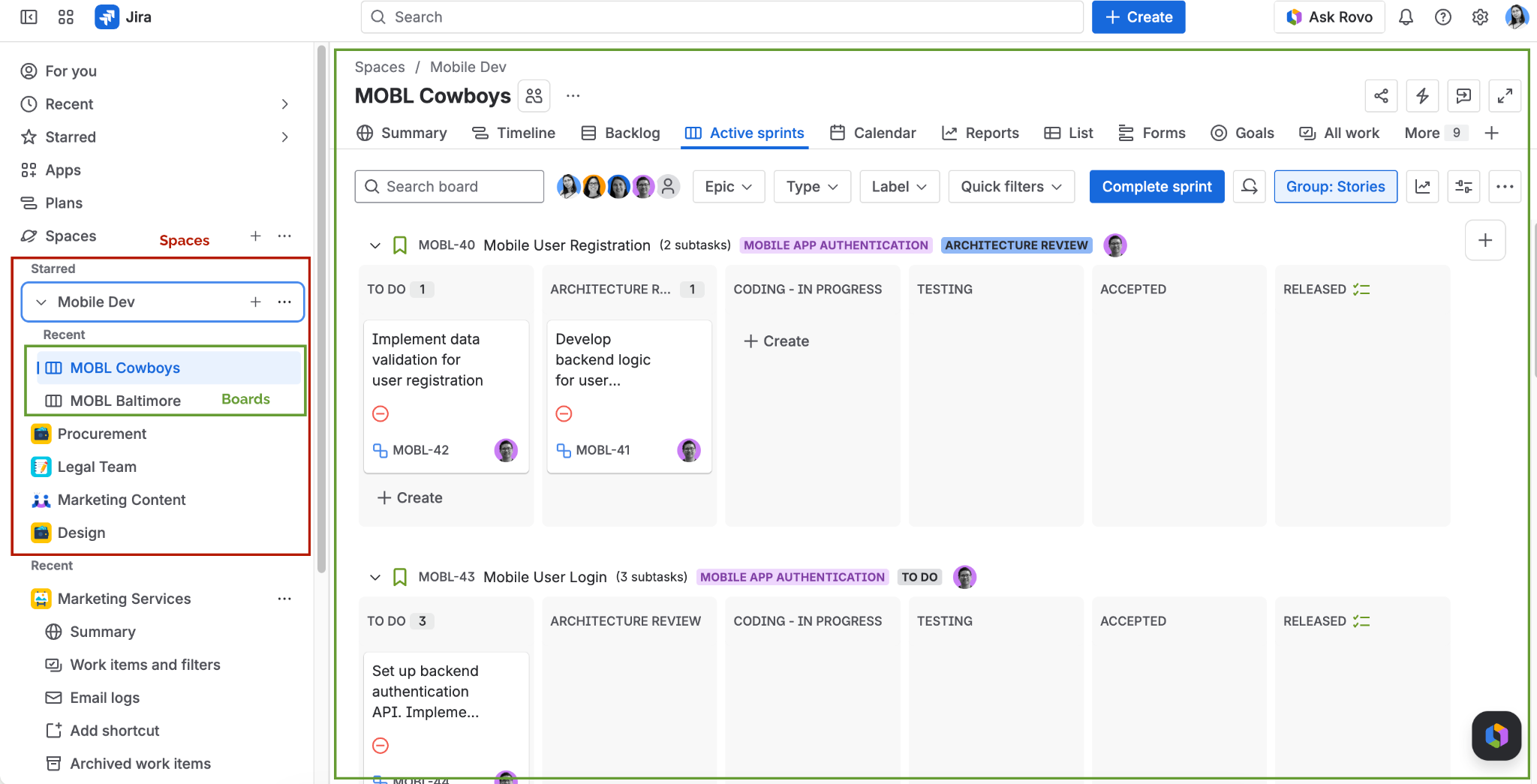Open the All work tab

click(x=1340, y=133)
